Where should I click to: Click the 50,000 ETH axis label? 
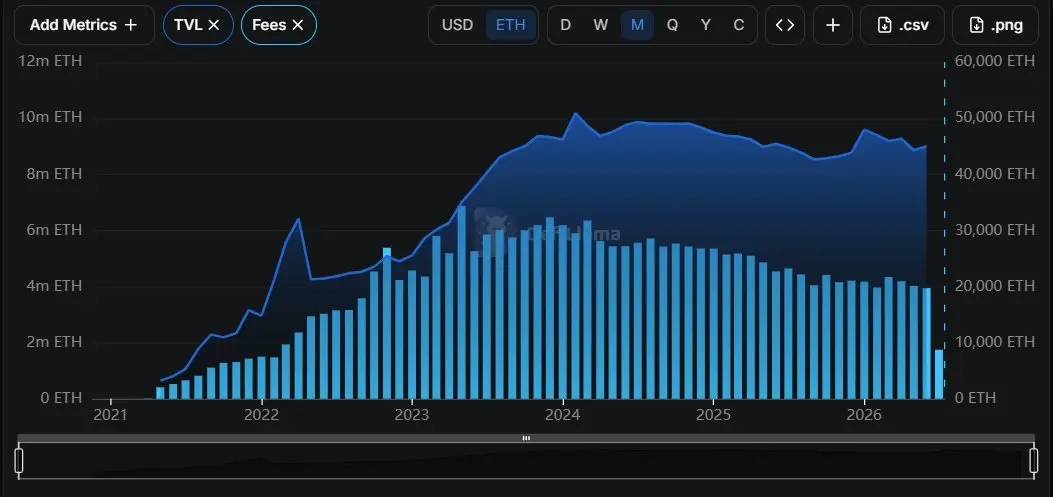(995, 117)
